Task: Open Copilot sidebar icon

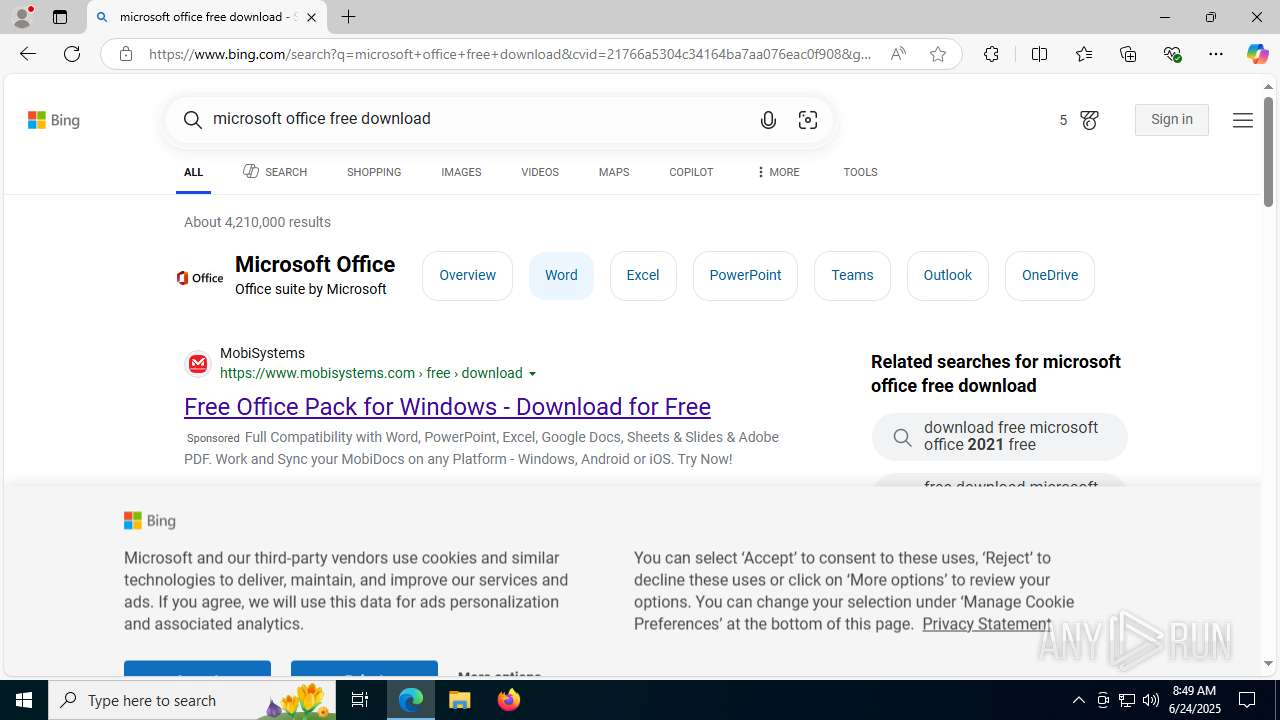Action: 1257,54
